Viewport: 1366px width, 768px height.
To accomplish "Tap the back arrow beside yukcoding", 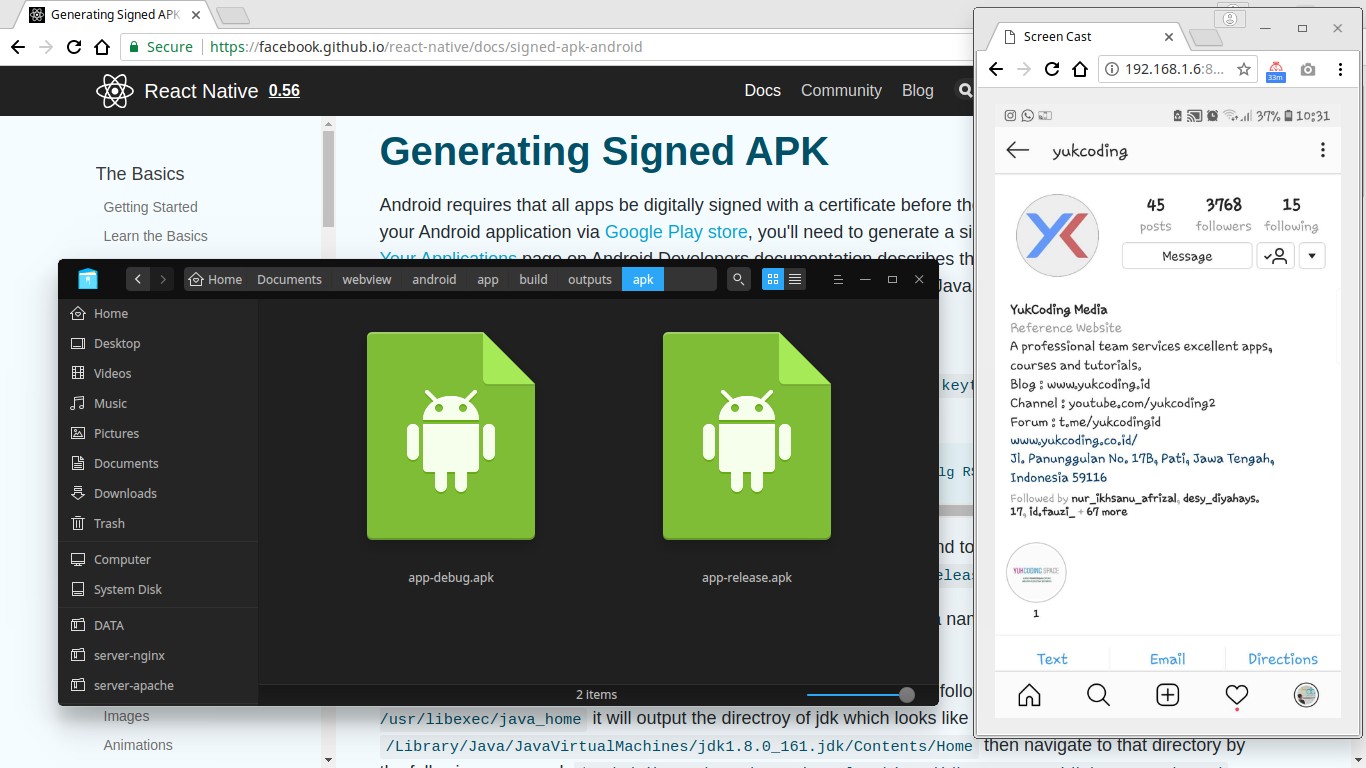I will [1018, 150].
